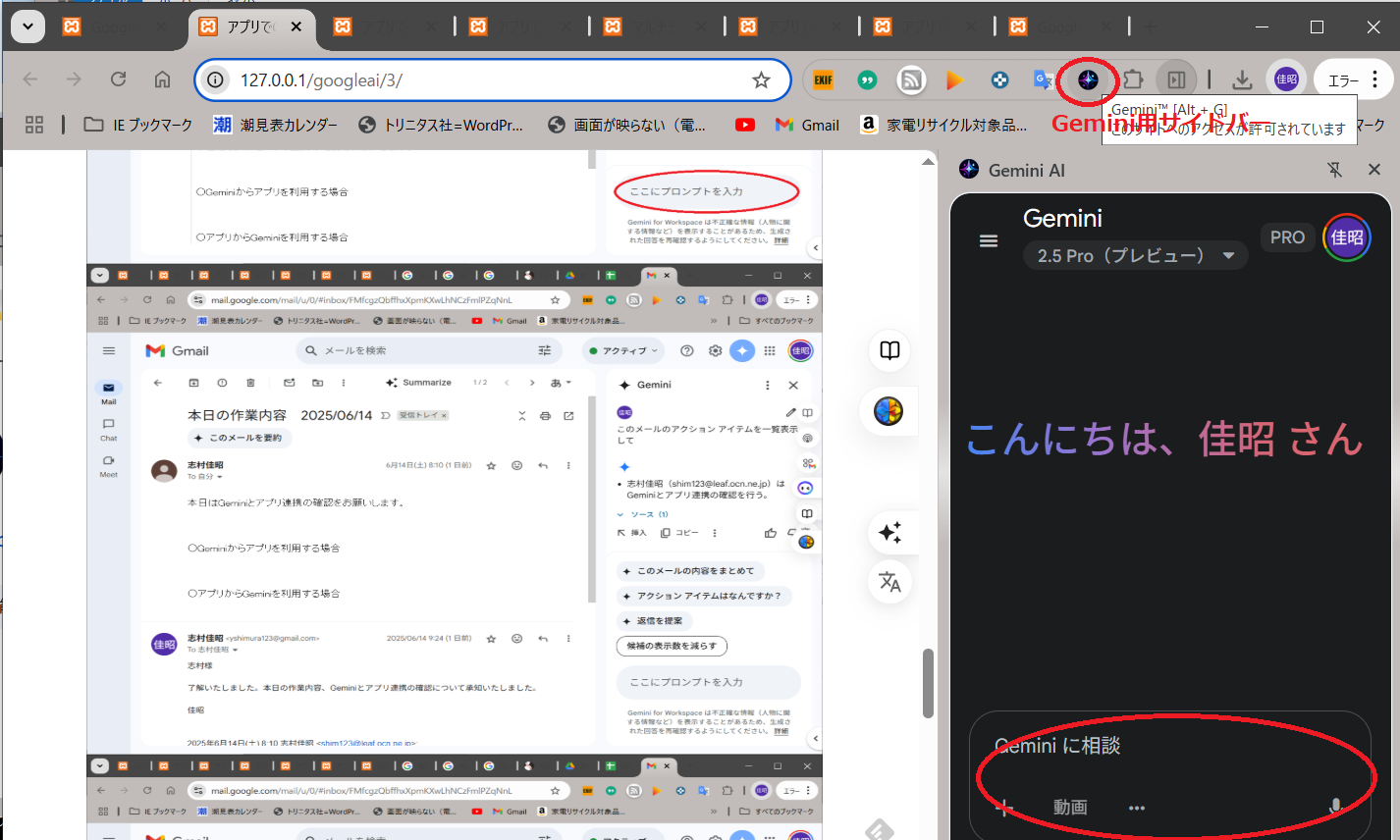Click the floating translate icon
This screenshot has width=1400, height=840.
(x=889, y=582)
